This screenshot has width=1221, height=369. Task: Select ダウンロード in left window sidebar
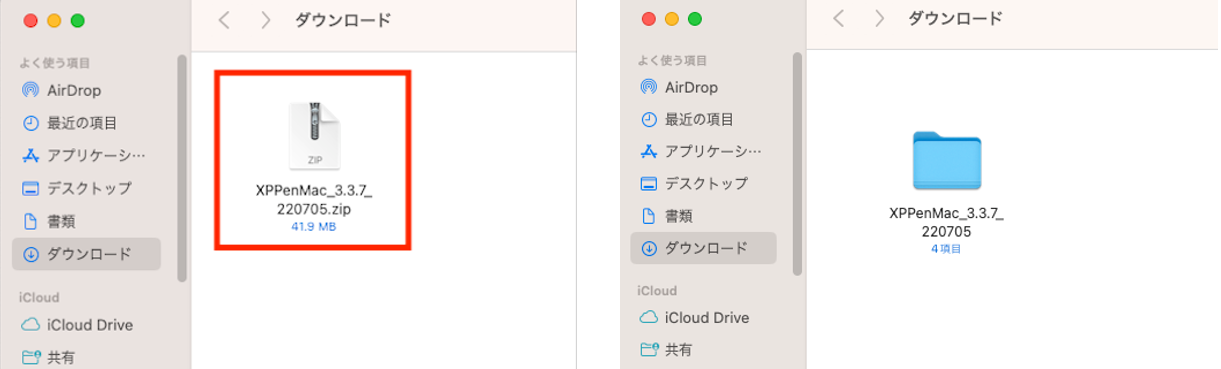point(87,254)
